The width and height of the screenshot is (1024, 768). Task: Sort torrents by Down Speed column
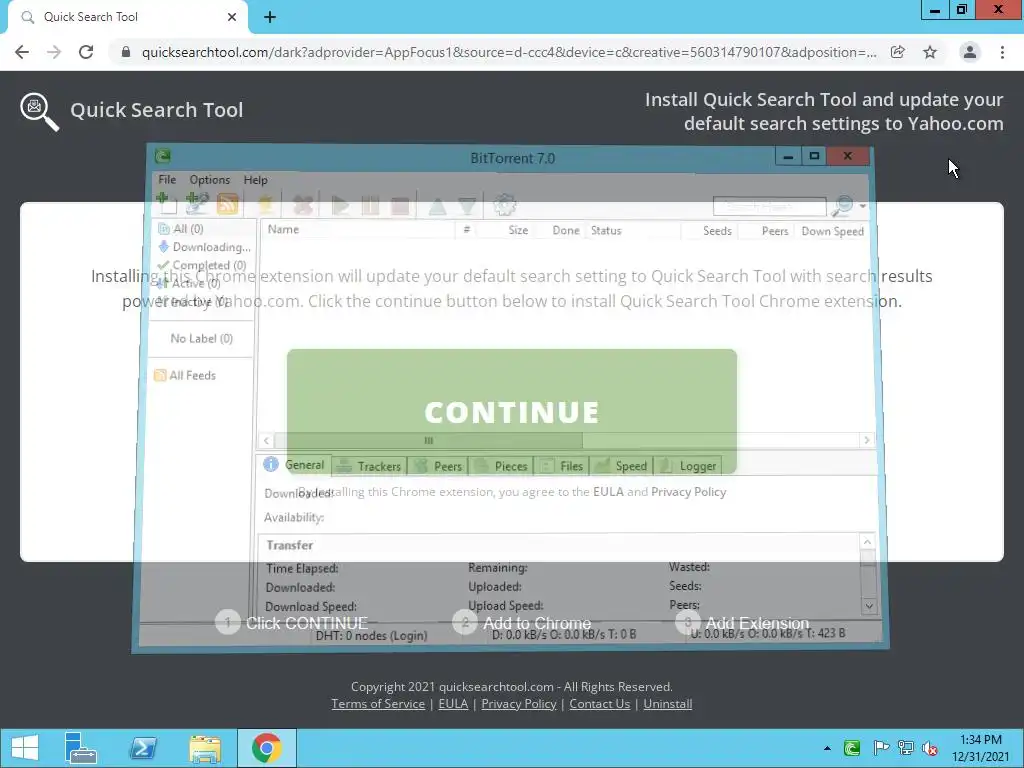click(x=832, y=231)
